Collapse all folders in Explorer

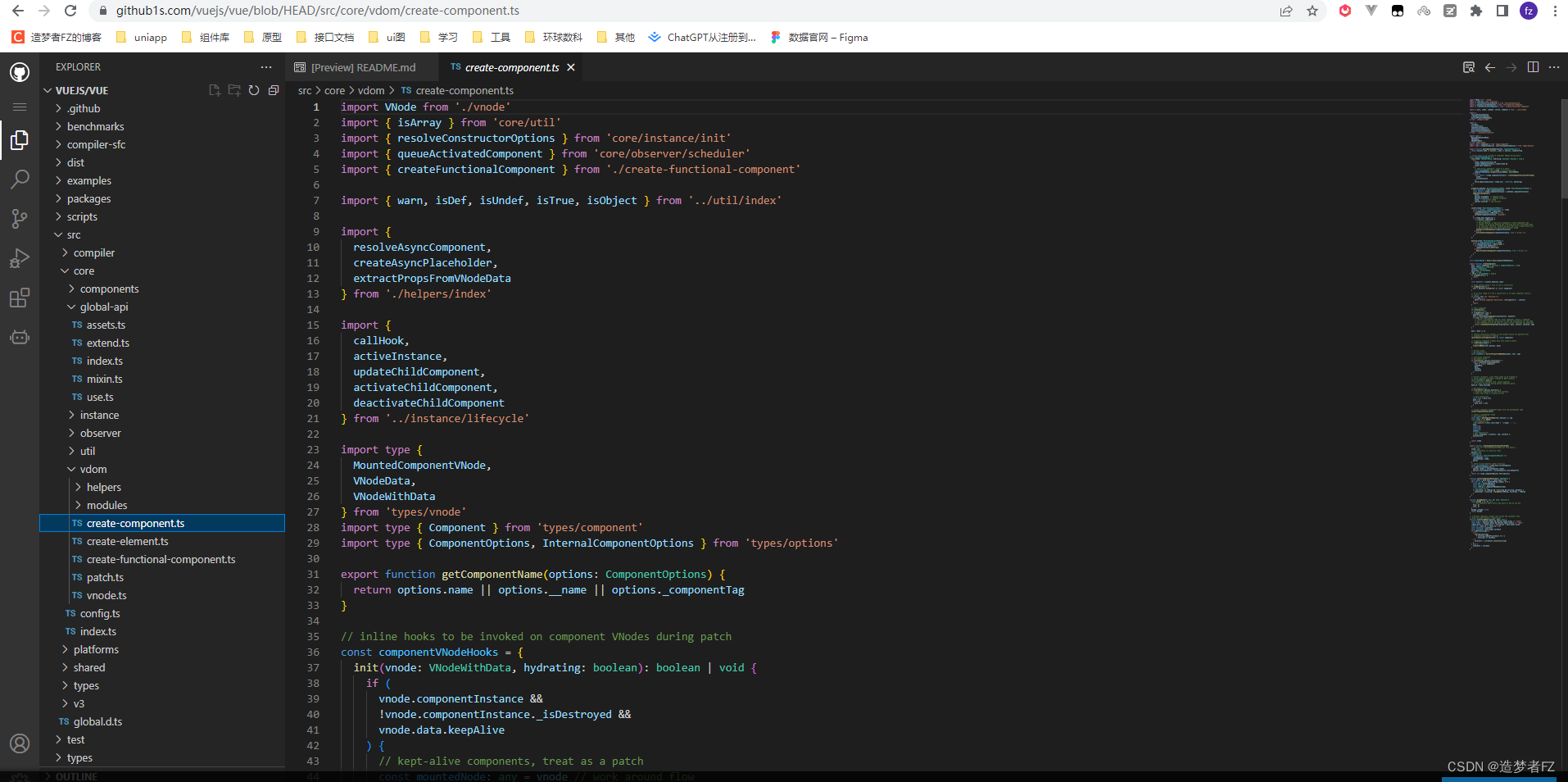[274, 90]
